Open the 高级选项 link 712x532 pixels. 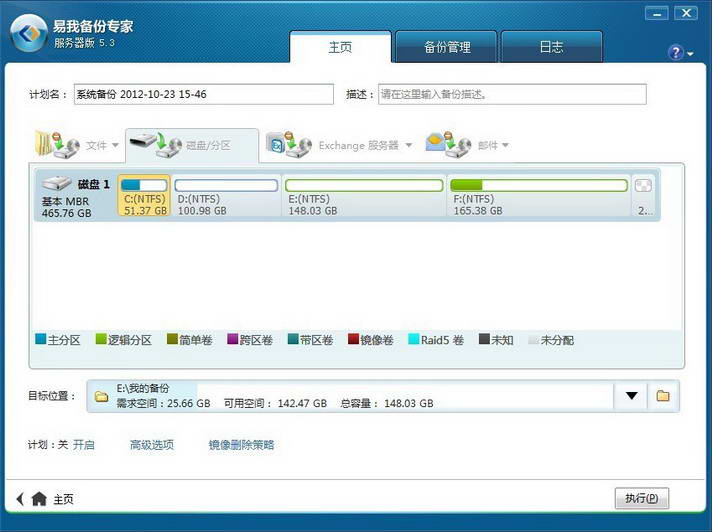(152, 445)
